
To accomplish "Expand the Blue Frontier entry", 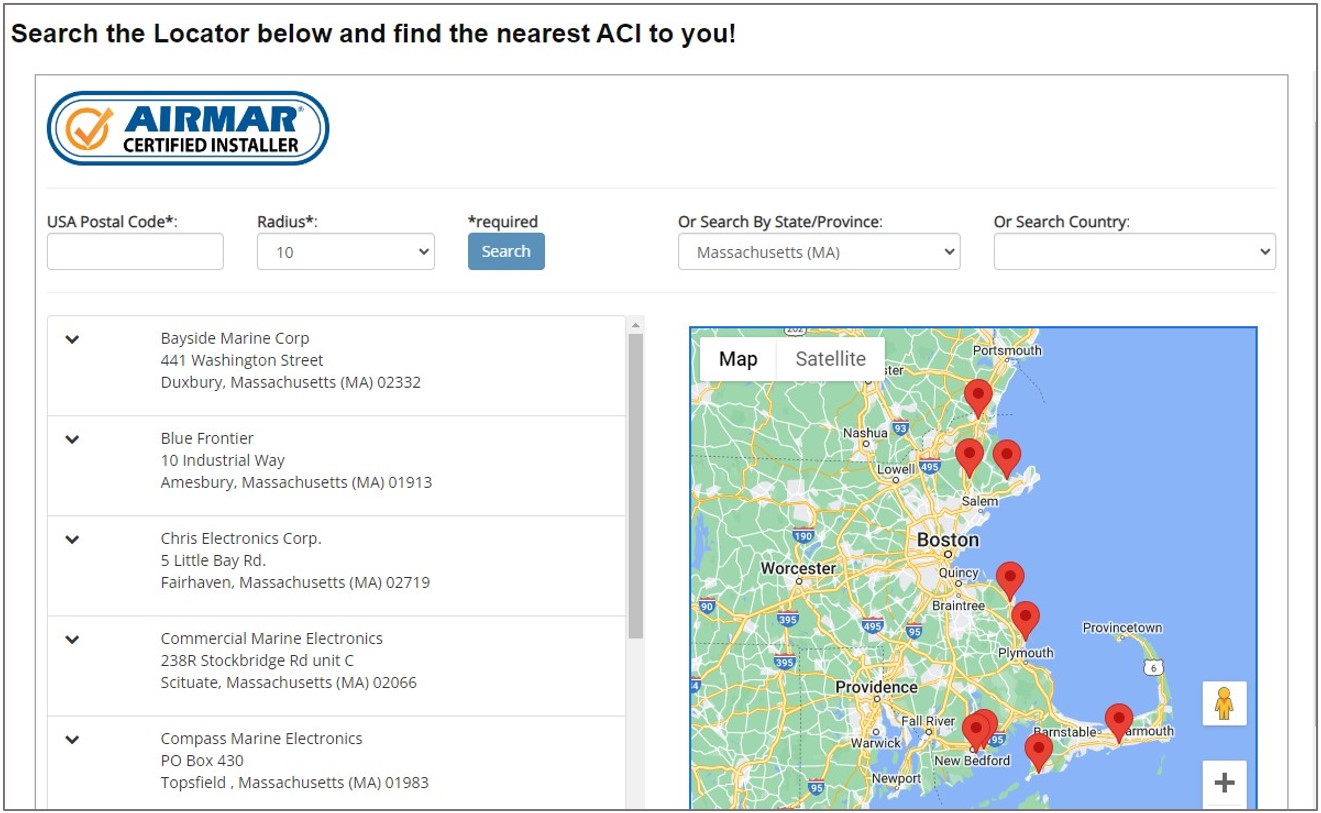I will [x=71, y=439].
